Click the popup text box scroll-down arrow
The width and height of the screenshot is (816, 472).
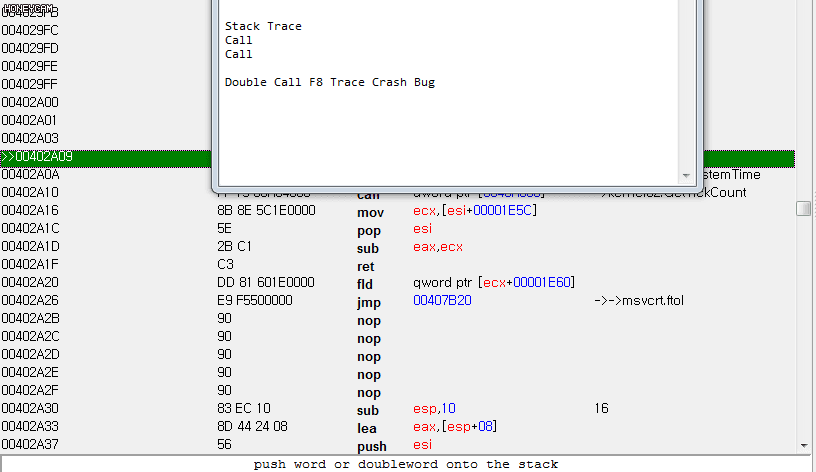coord(686,176)
